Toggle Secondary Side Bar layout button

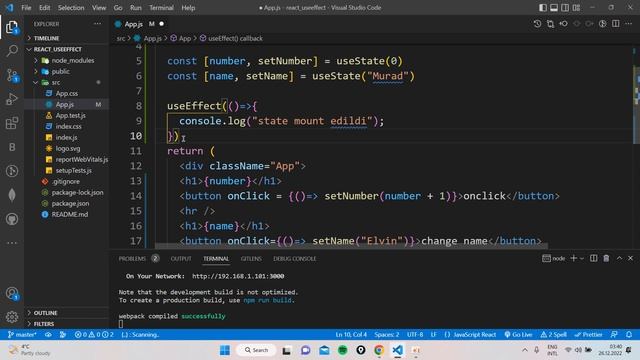(x=565, y=8)
